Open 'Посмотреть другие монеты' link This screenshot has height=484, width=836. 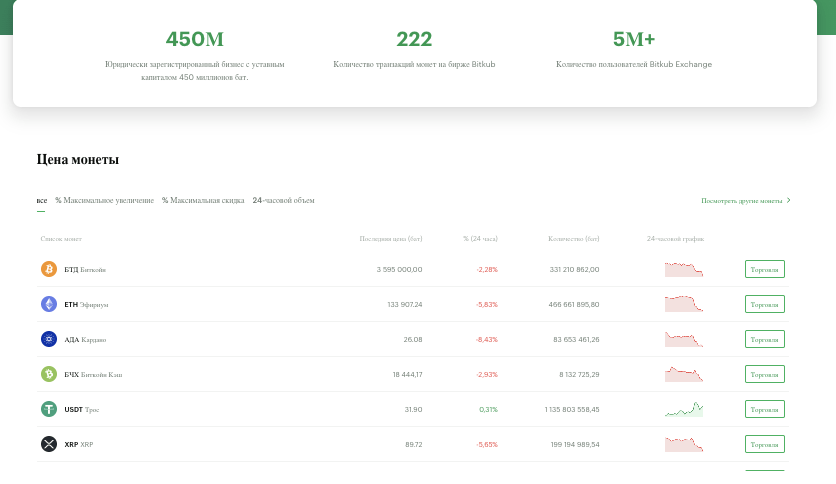point(741,201)
